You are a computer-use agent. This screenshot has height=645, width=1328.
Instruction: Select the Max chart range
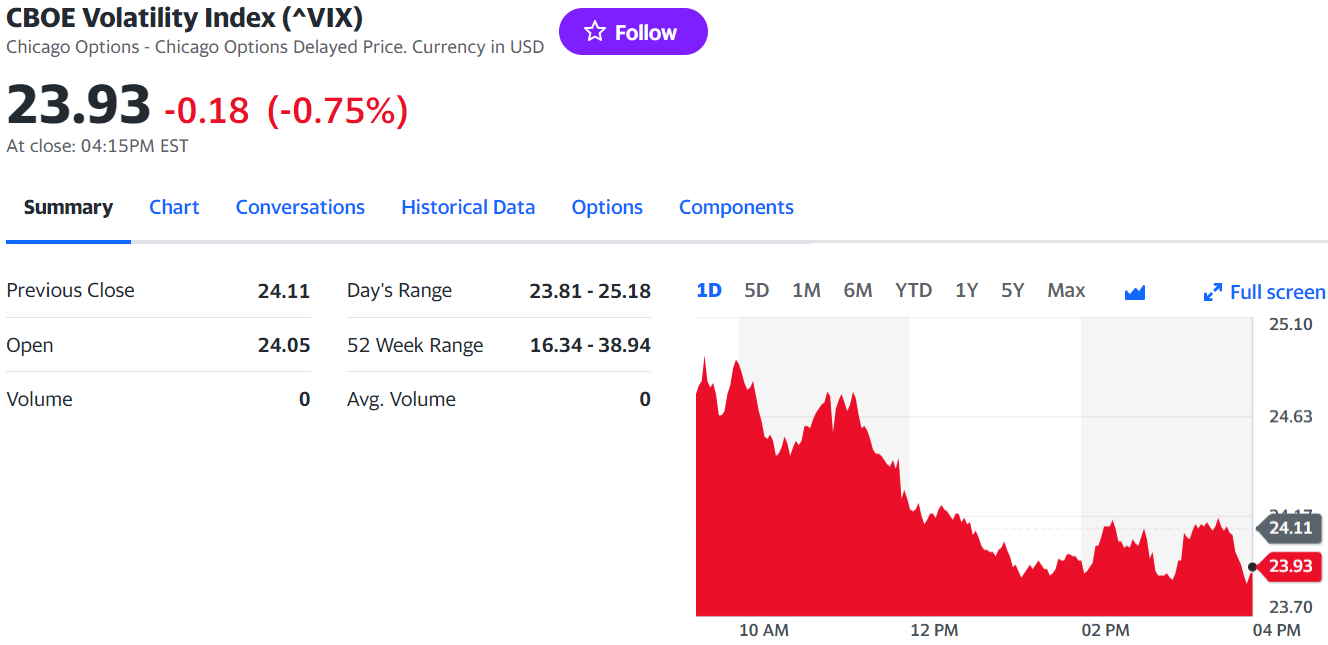1066,290
